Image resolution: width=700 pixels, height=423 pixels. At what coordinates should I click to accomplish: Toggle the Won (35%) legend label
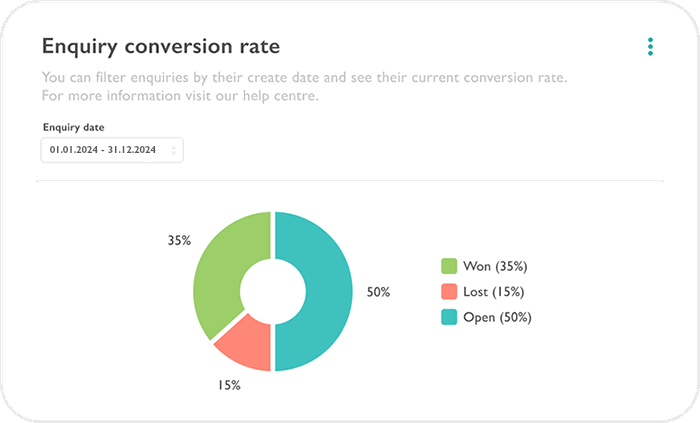(494, 266)
